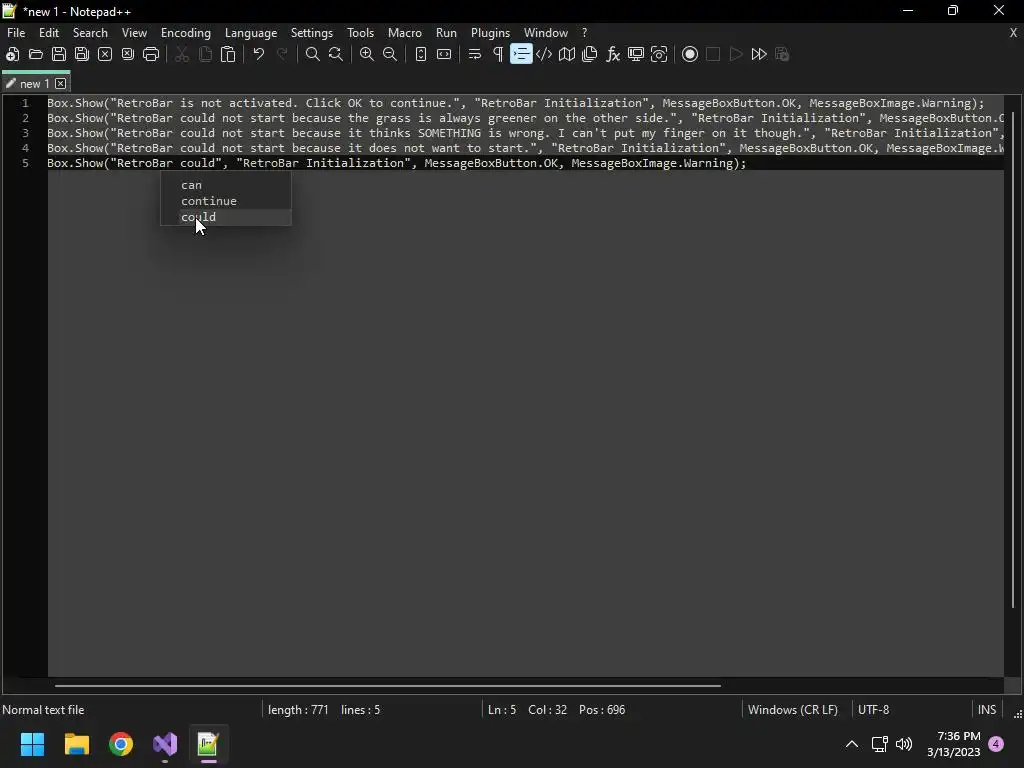
Task: Open the Run menu
Action: click(447, 33)
